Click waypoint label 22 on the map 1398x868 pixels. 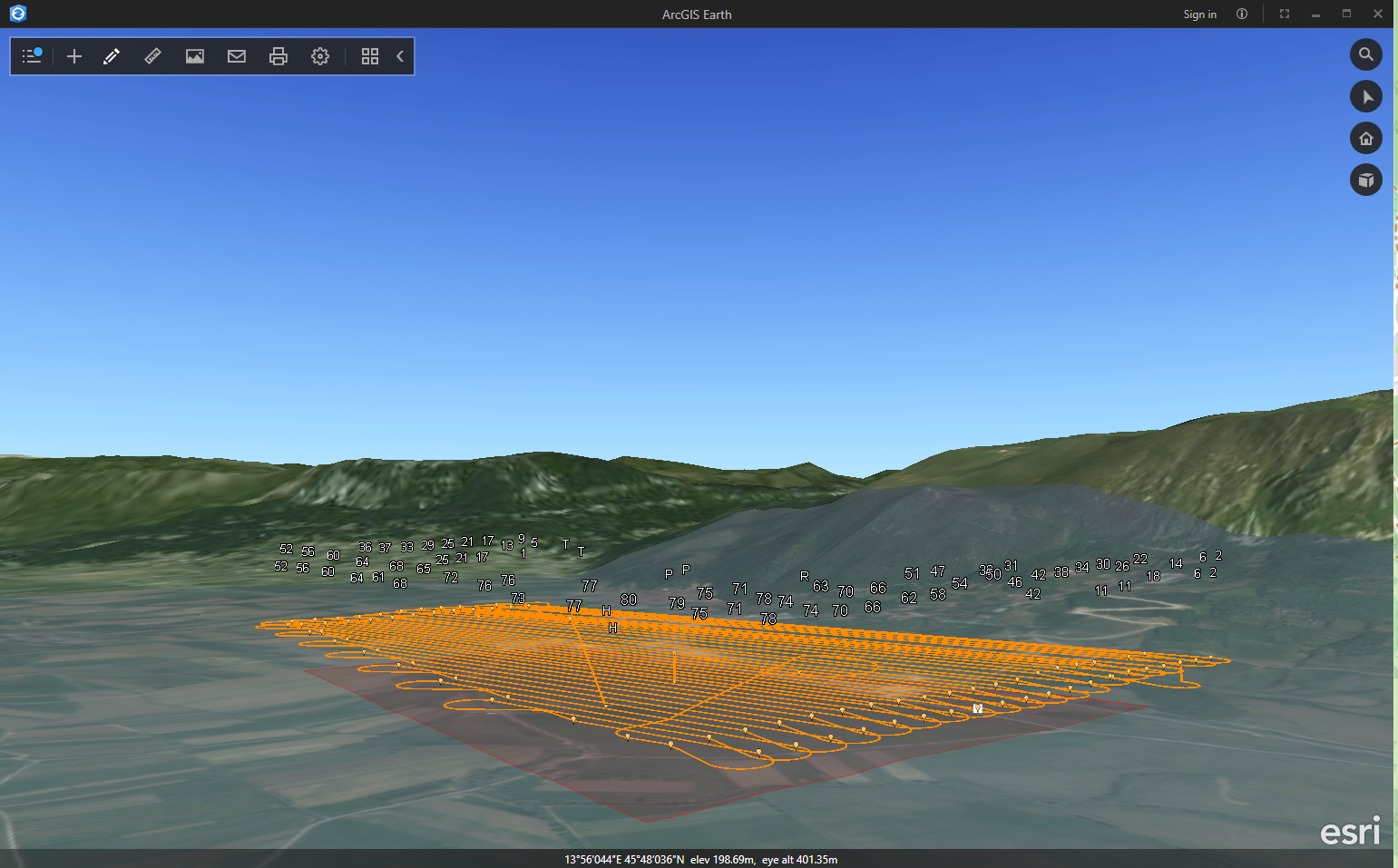point(1140,559)
